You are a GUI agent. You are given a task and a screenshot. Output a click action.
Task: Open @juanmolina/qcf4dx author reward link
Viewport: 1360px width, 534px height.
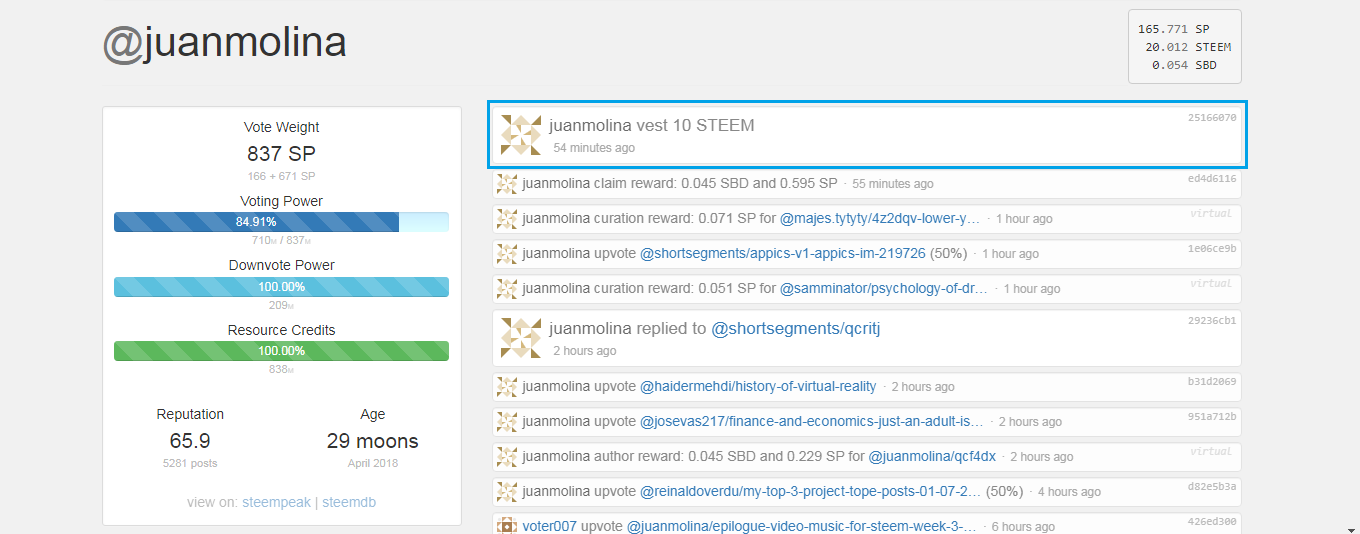932,456
